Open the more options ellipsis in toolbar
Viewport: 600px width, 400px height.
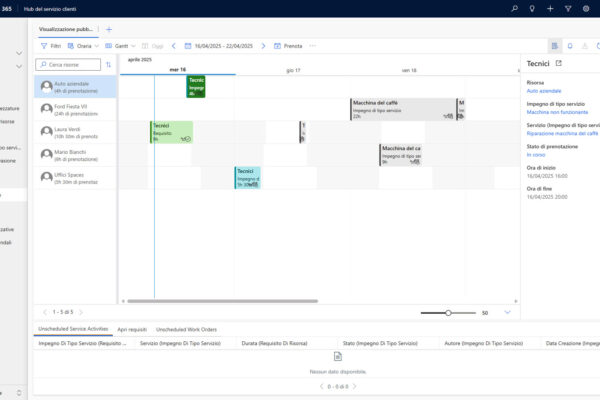313,46
